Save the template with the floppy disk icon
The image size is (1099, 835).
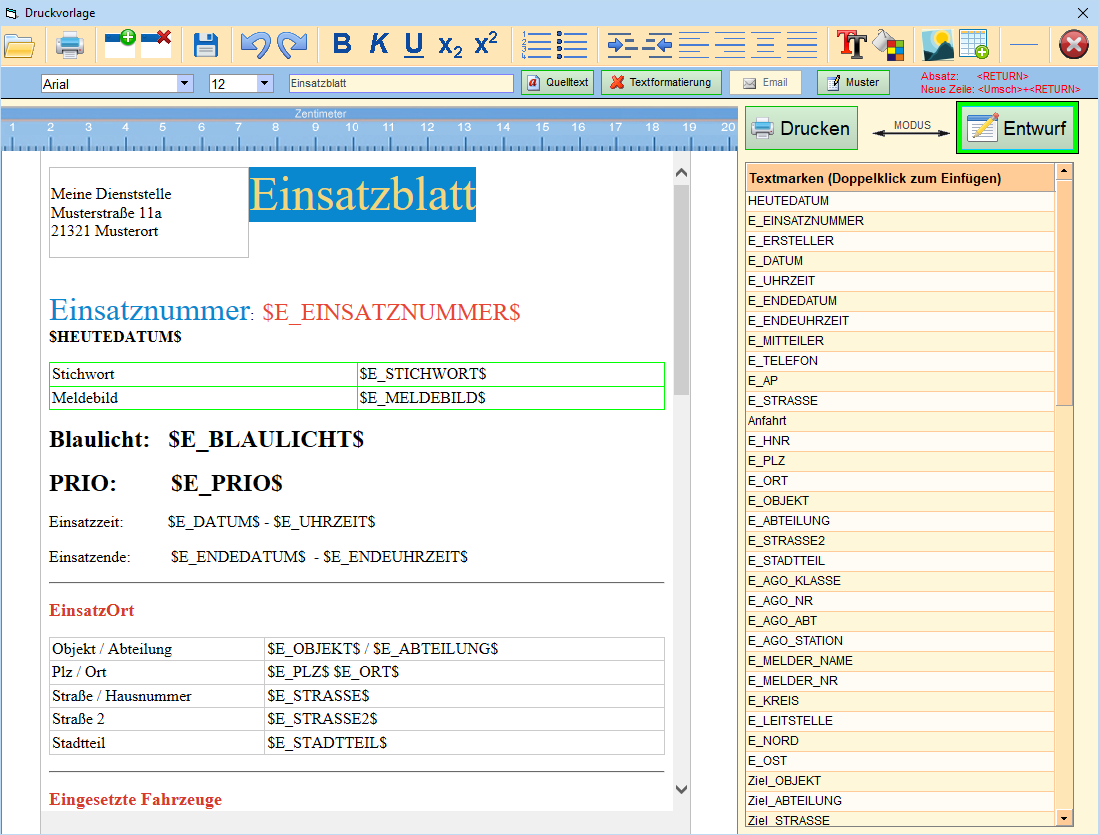click(206, 45)
